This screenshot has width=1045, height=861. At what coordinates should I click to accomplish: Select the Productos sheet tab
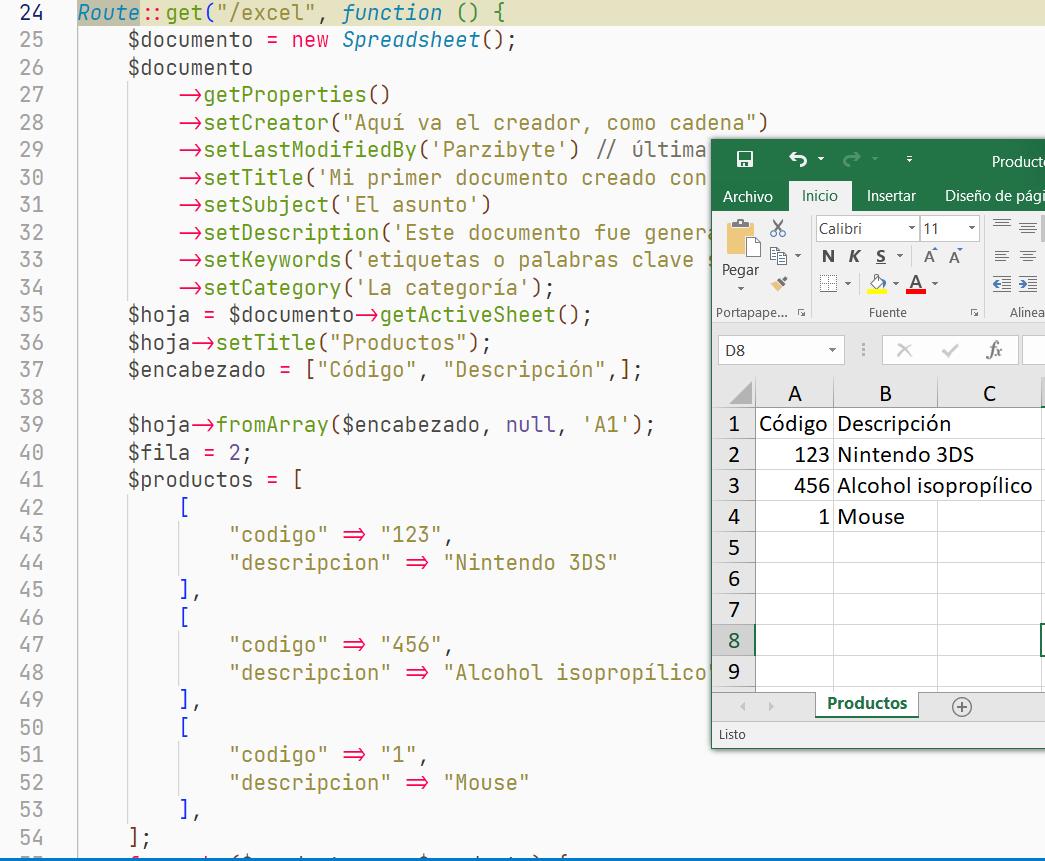click(867, 704)
